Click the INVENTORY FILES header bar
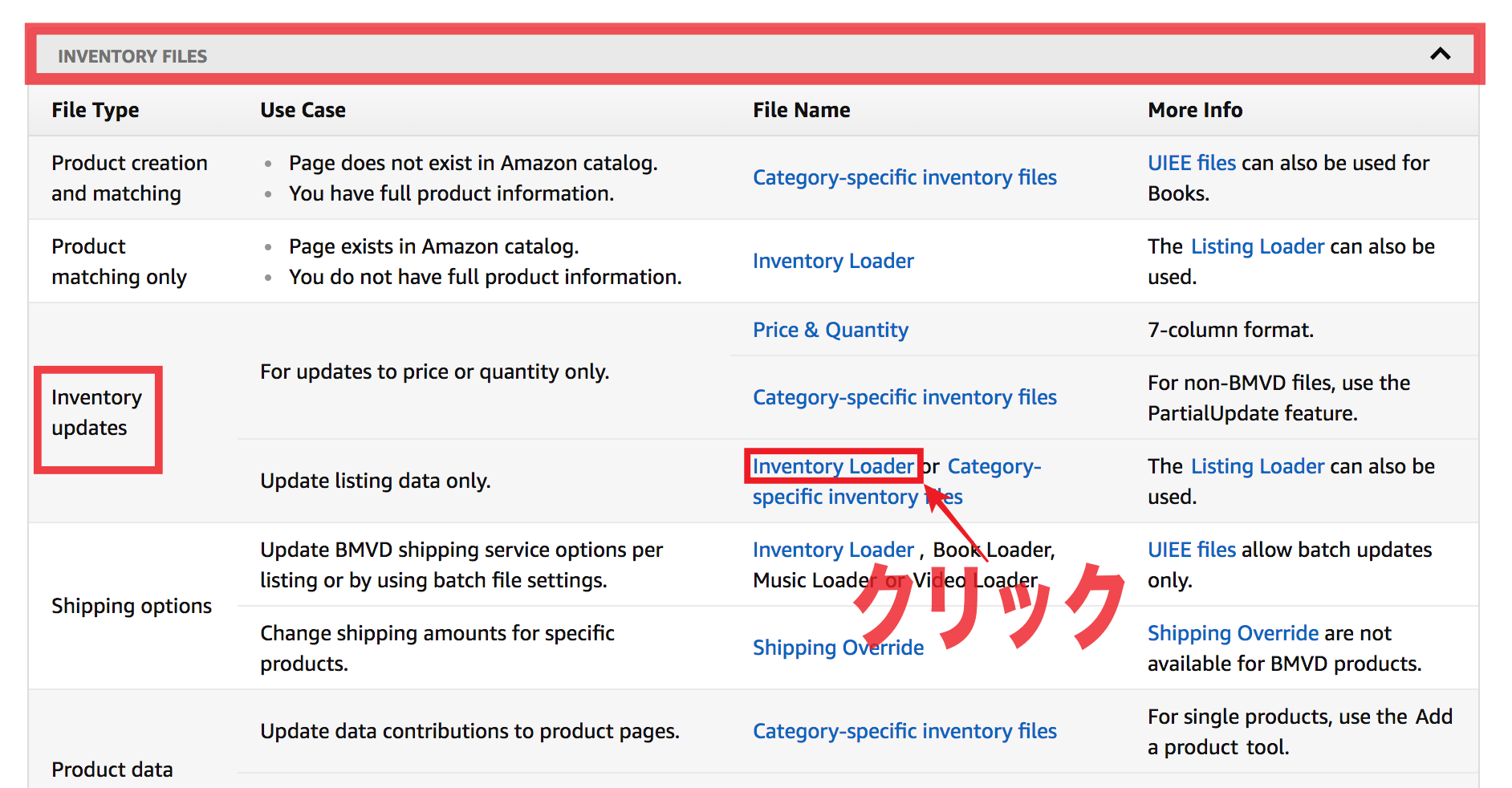 click(754, 55)
